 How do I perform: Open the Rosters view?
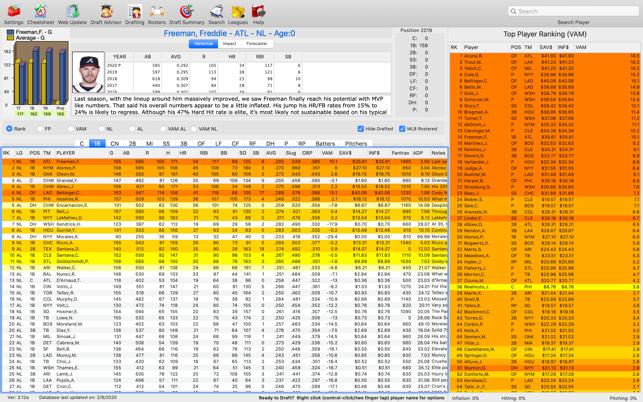tap(157, 13)
